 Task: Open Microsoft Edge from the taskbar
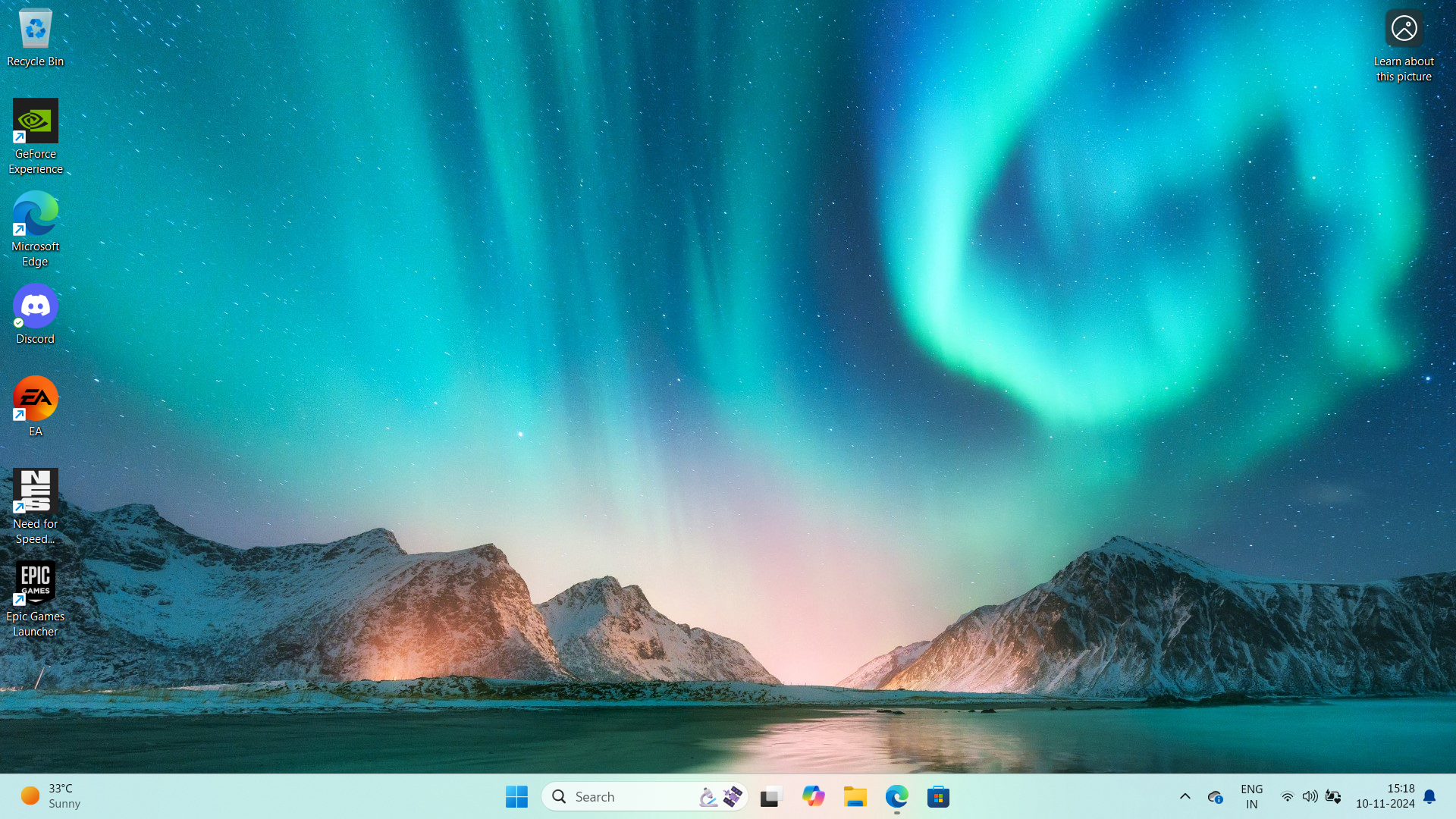[x=896, y=796]
